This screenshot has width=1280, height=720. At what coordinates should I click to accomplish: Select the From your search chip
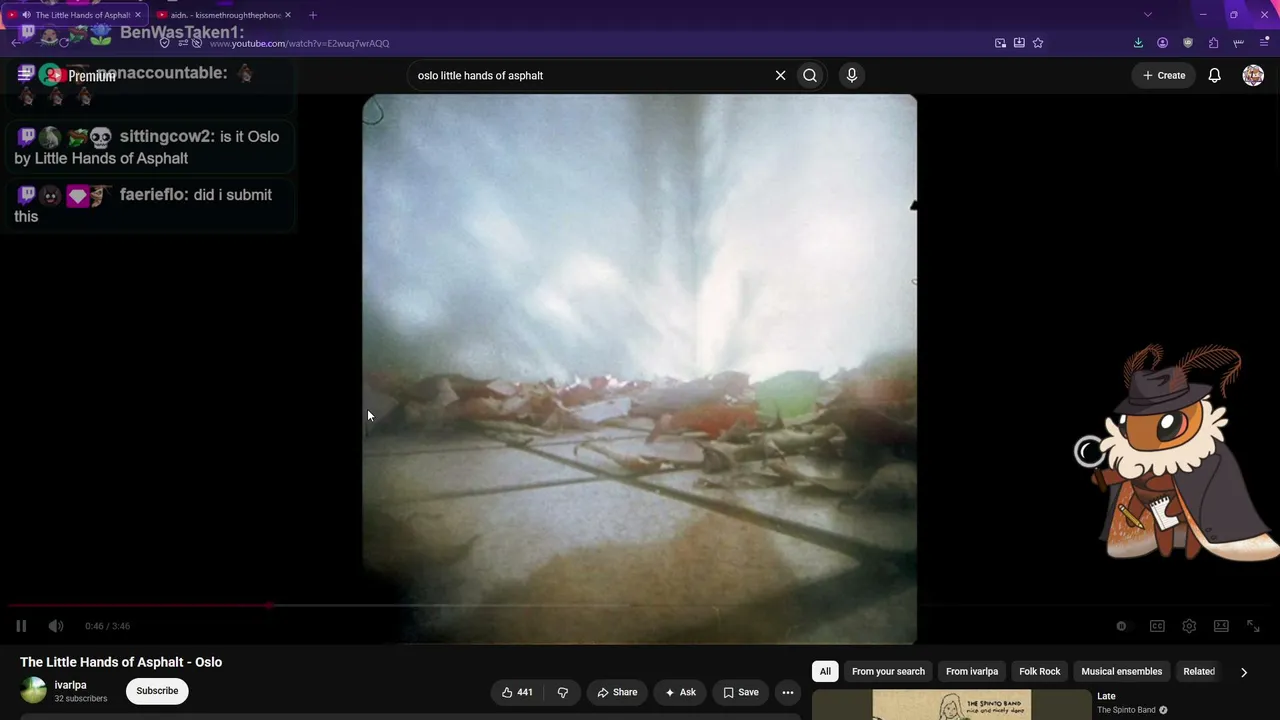tap(888, 671)
